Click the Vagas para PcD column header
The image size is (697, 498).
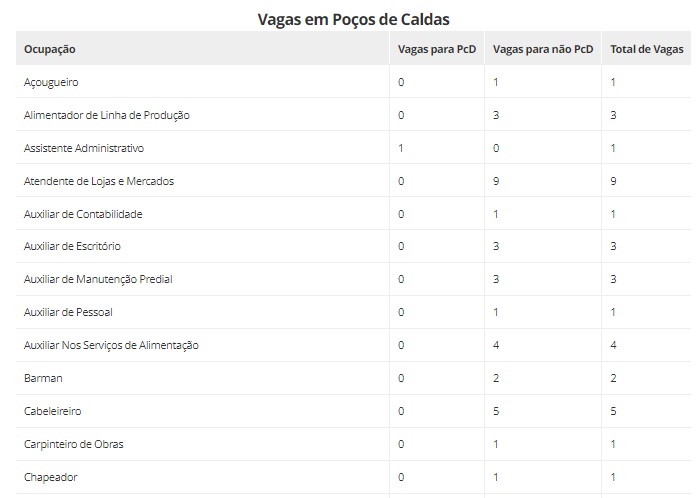437,49
